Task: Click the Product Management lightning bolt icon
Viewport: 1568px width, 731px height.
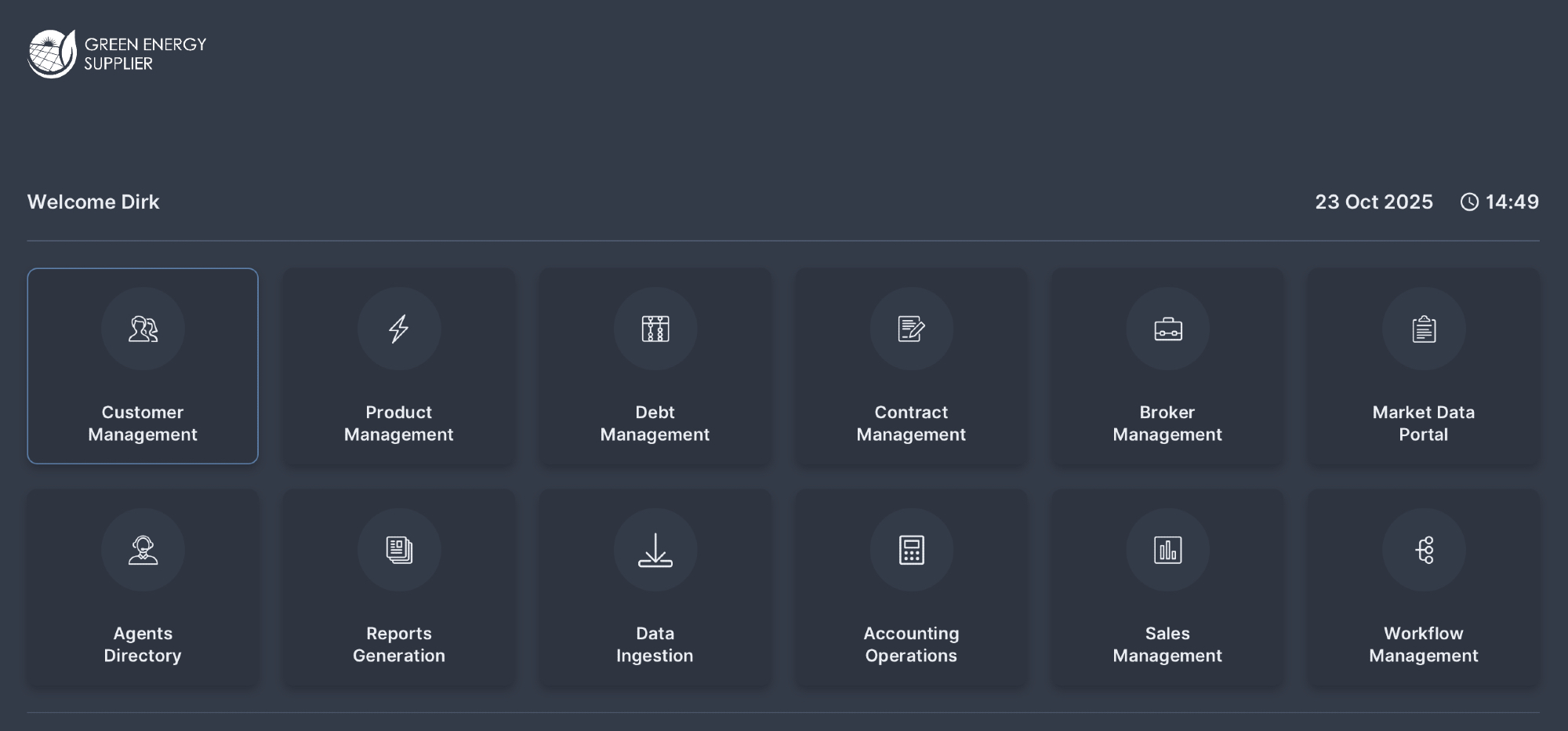Action: pos(399,329)
